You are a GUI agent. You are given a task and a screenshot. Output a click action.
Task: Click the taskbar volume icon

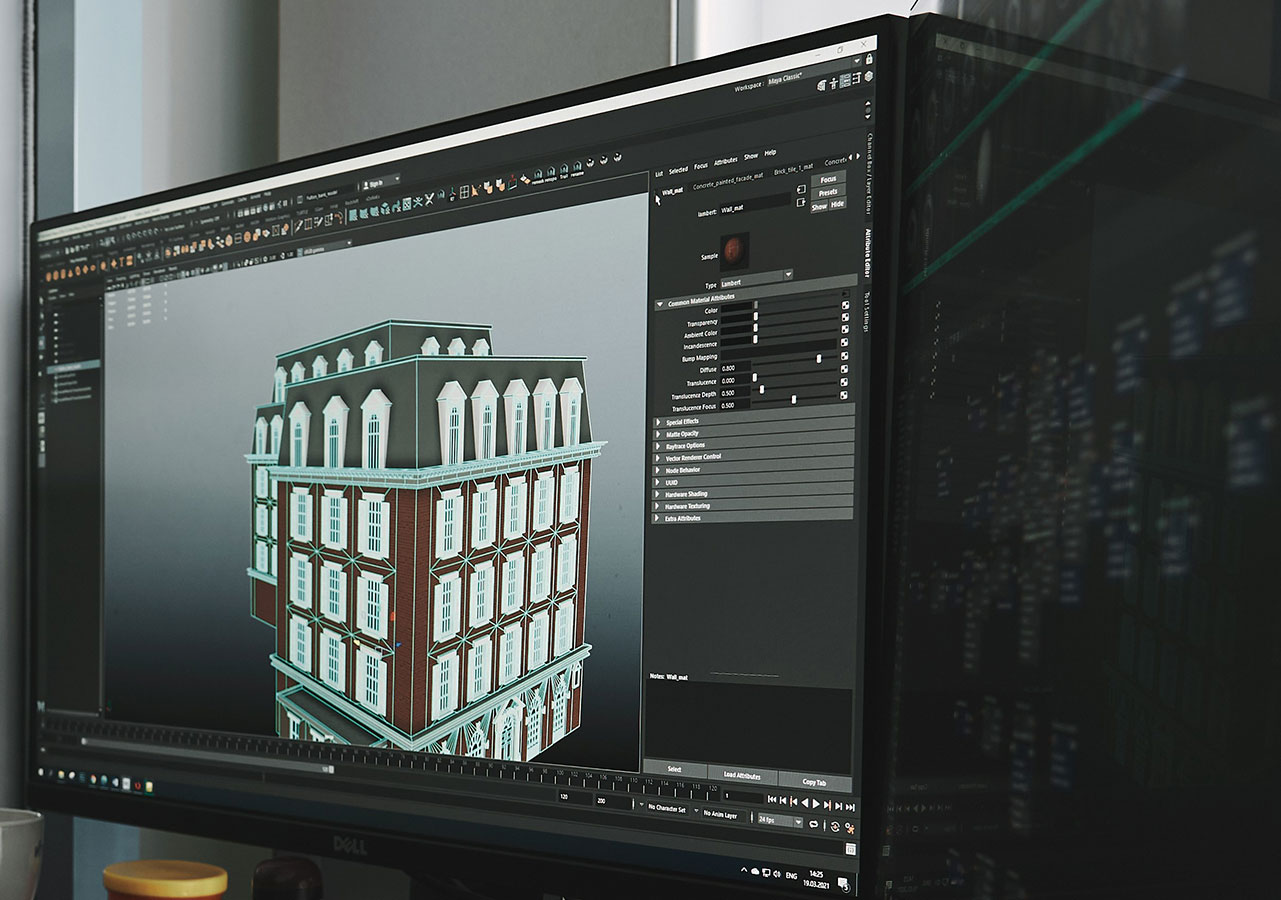coord(776,873)
